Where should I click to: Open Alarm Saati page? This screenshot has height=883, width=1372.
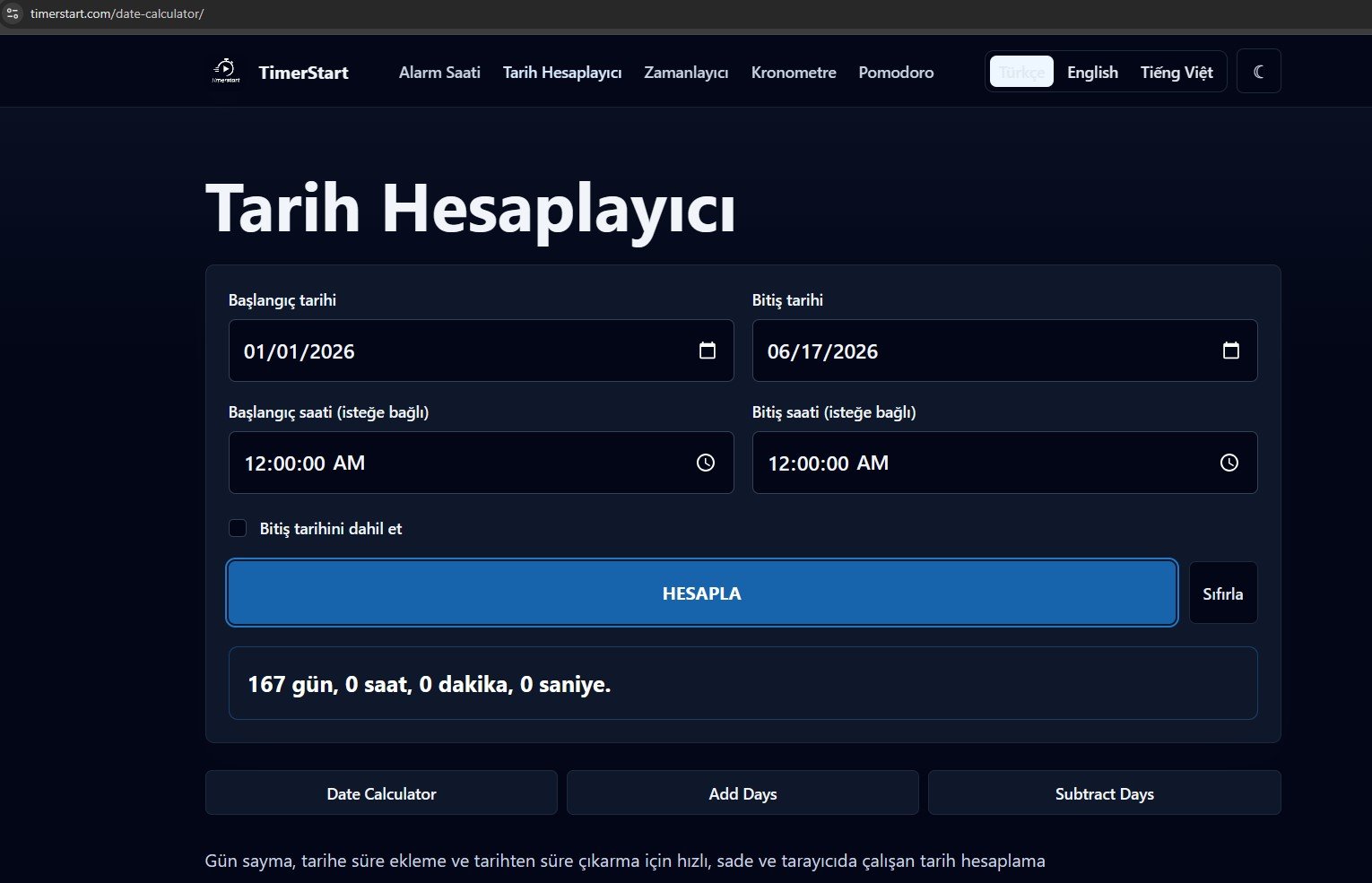coord(439,73)
